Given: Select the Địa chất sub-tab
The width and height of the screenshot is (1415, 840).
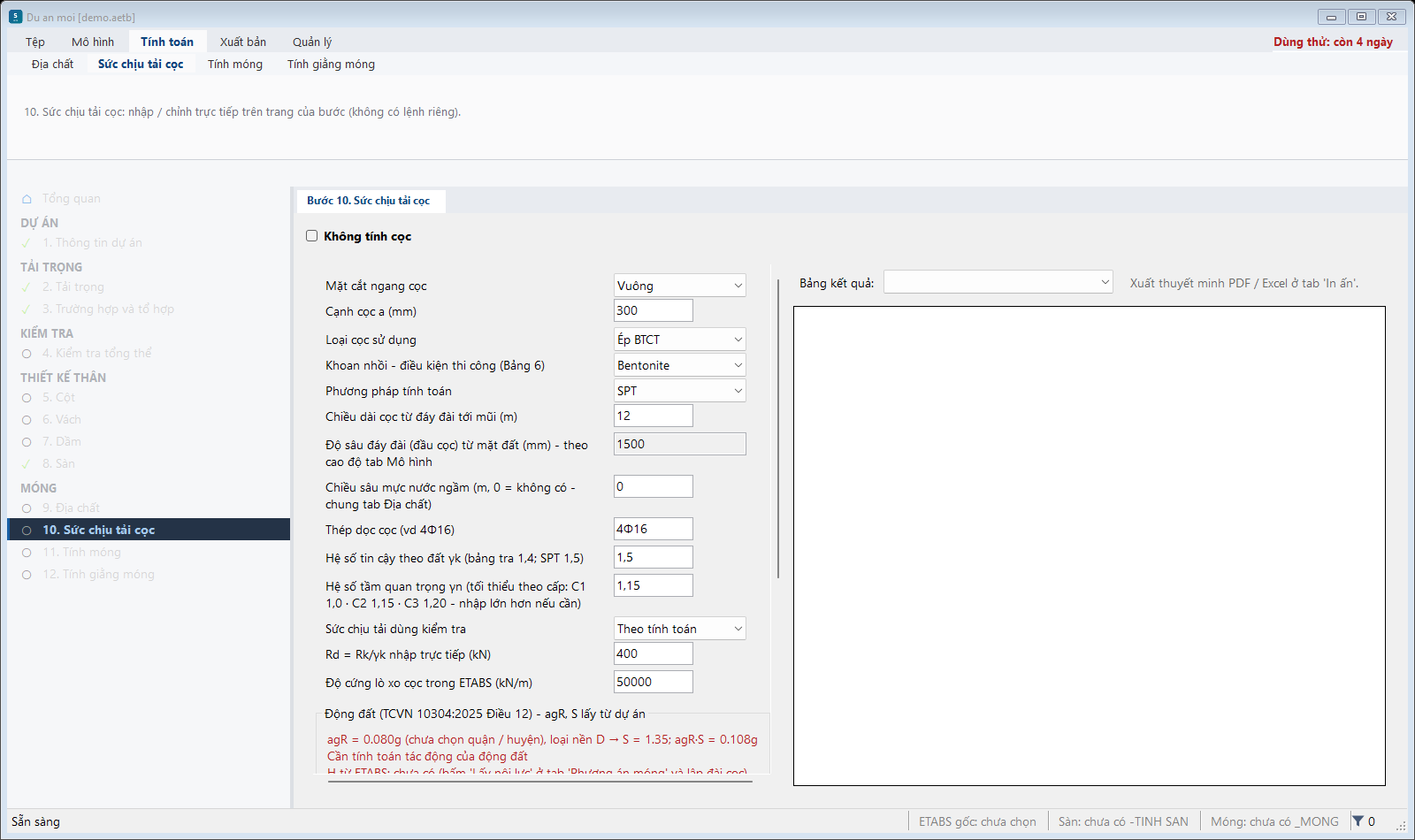Looking at the screenshot, I should pyautogui.click(x=53, y=64).
